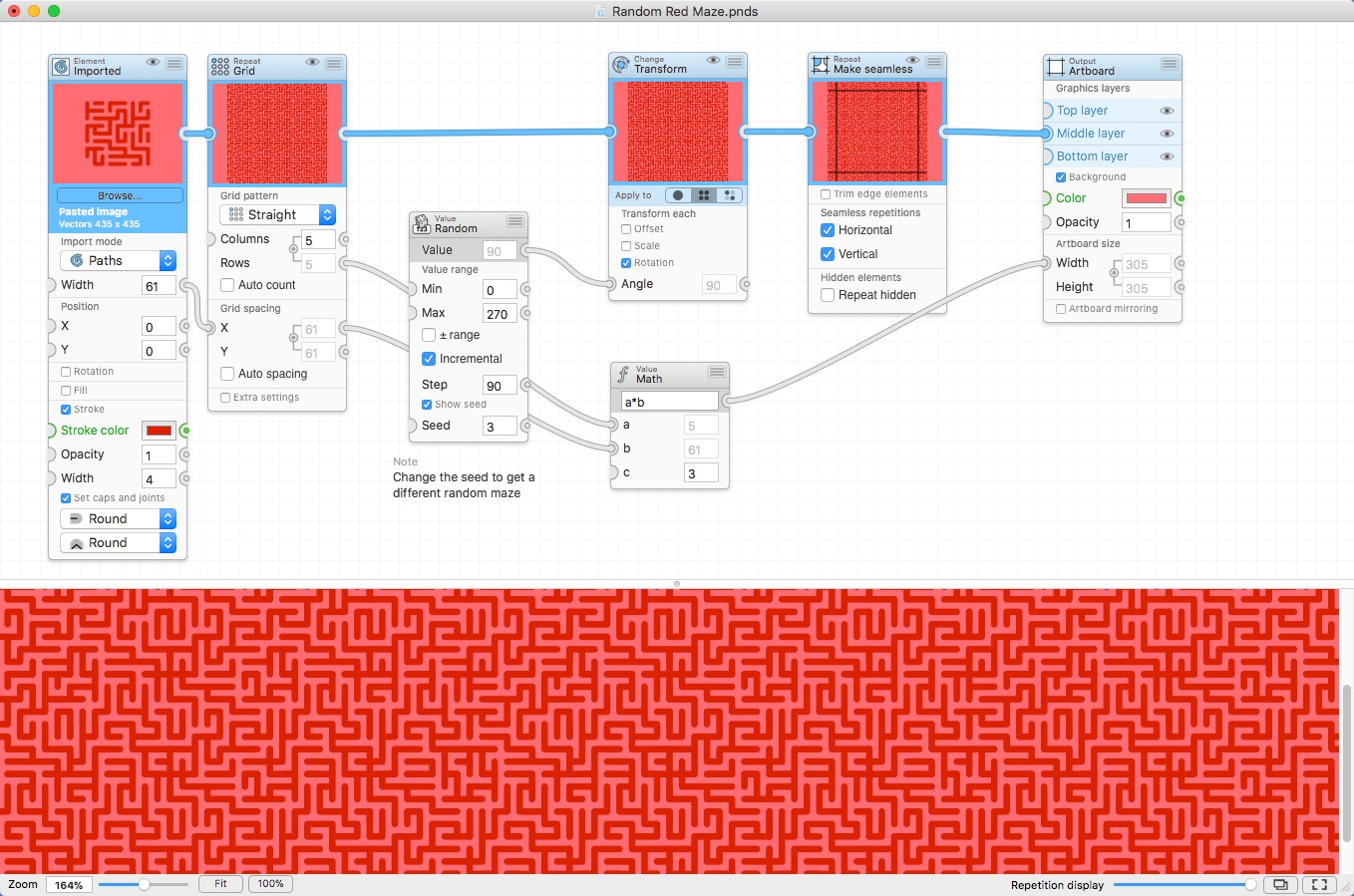The height and width of the screenshot is (896, 1354).
Task: Click the Zoom slider
Action: point(143,884)
